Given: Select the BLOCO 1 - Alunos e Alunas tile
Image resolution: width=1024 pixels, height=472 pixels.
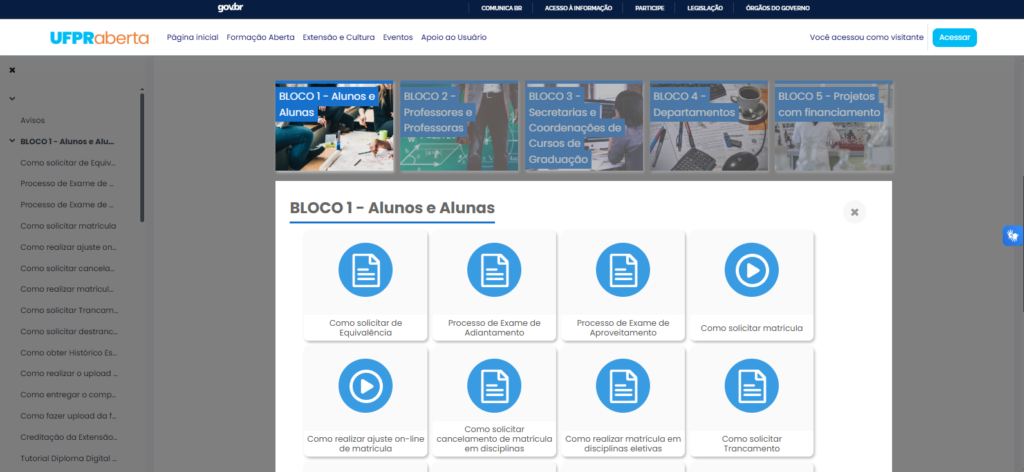Looking at the screenshot, I should pyautogui.click(x=334, y=126).
